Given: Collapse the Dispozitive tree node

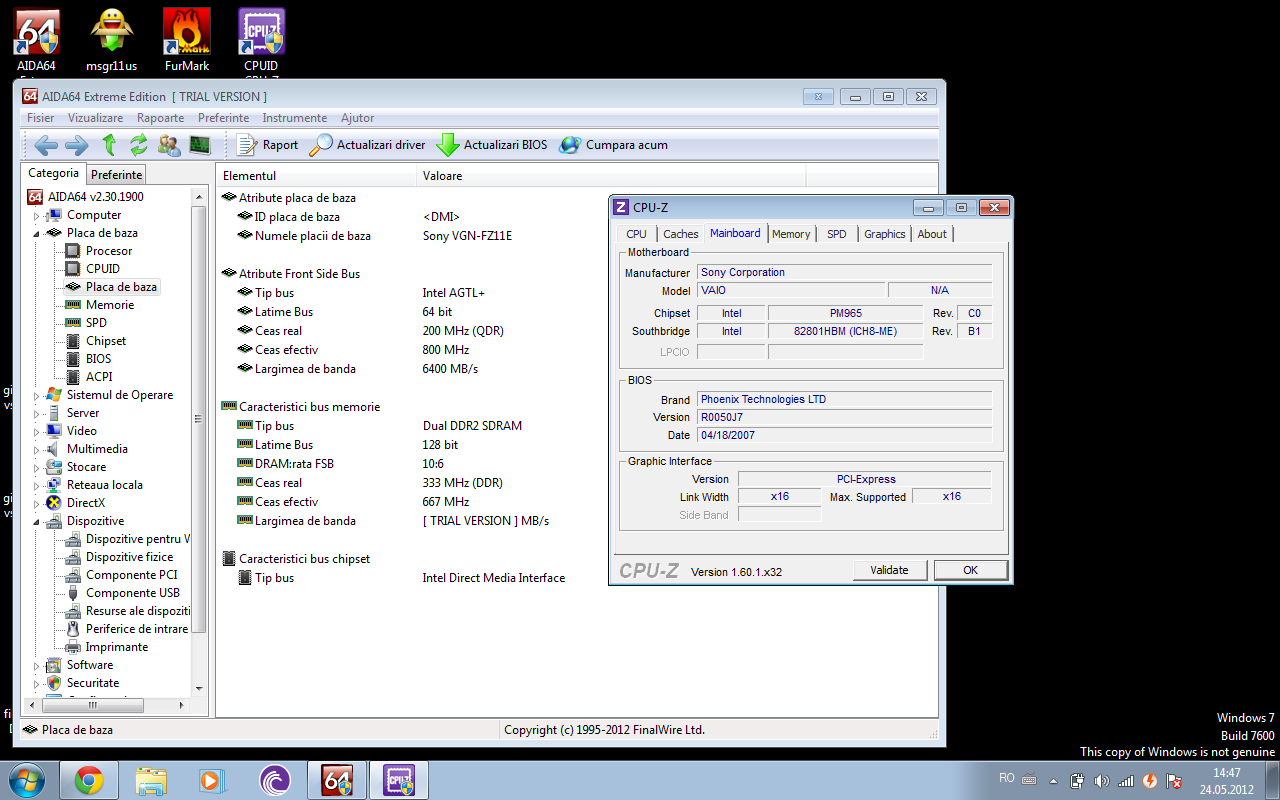Looking at the screenshot, I should pyautogui.click(x=37, y=521).
